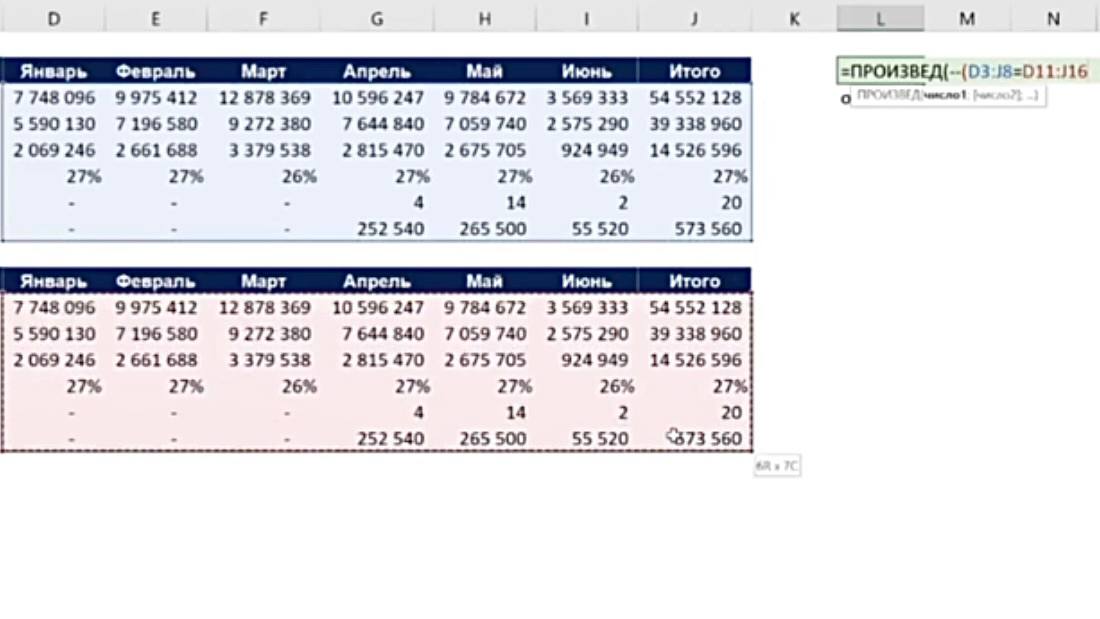Viewport: 1100px width, 619px height.
Task: Click Январь header in the blue table
Action: tap(53, 72)
